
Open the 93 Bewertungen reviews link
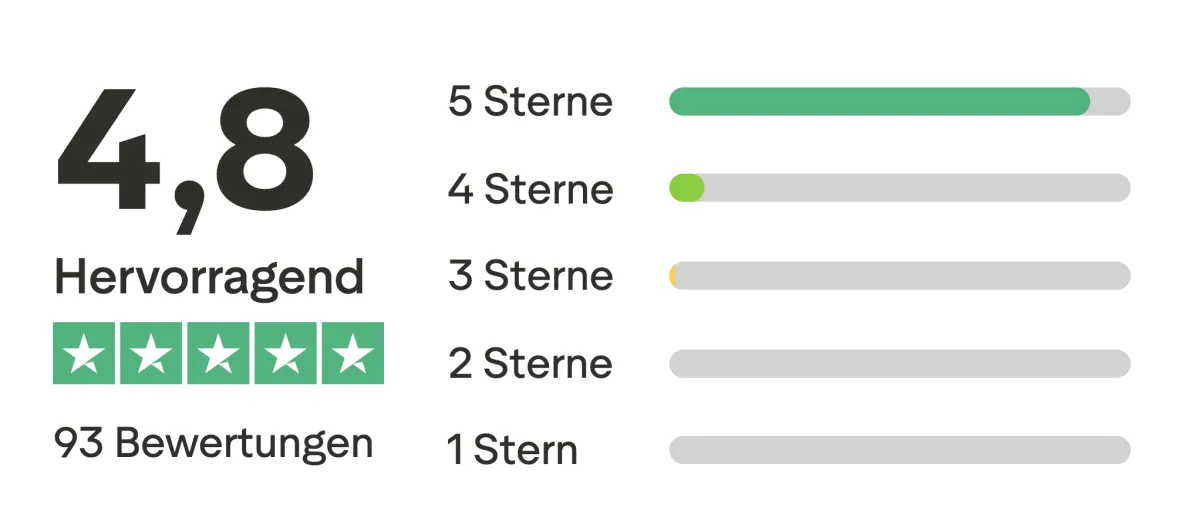click(213, 442)
